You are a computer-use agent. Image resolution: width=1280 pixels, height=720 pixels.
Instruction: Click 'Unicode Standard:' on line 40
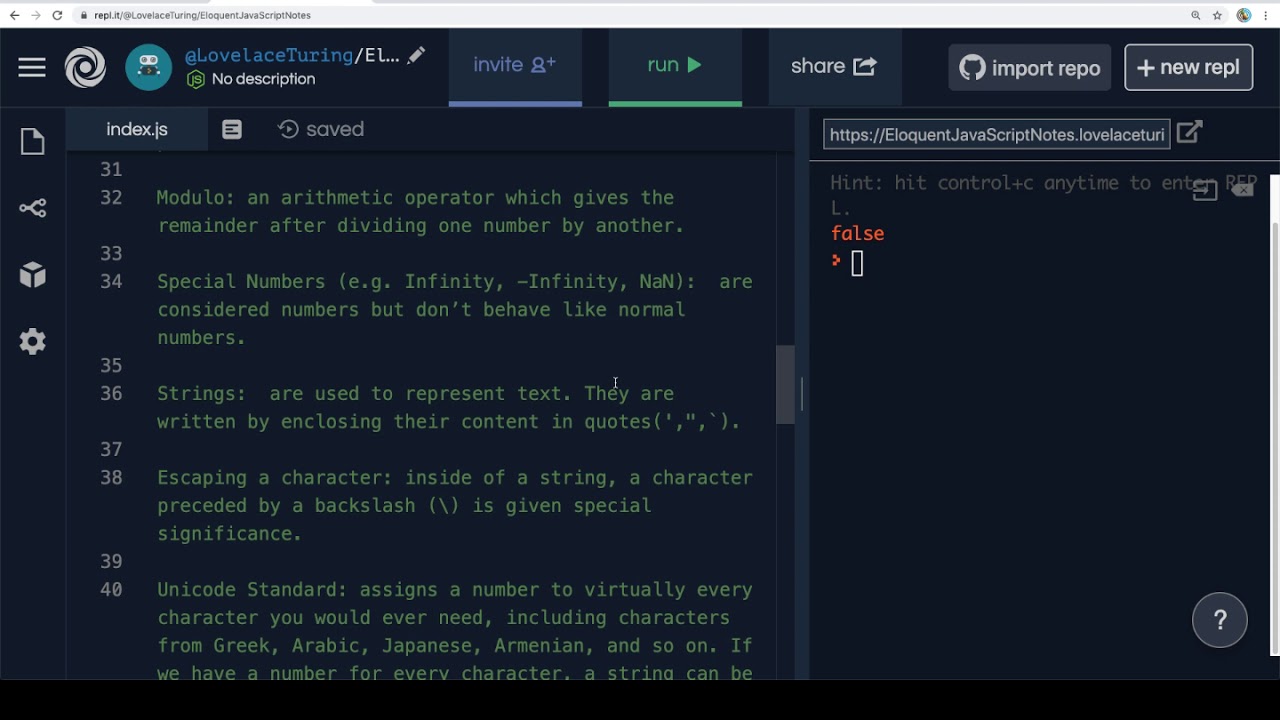click(252, 589)
